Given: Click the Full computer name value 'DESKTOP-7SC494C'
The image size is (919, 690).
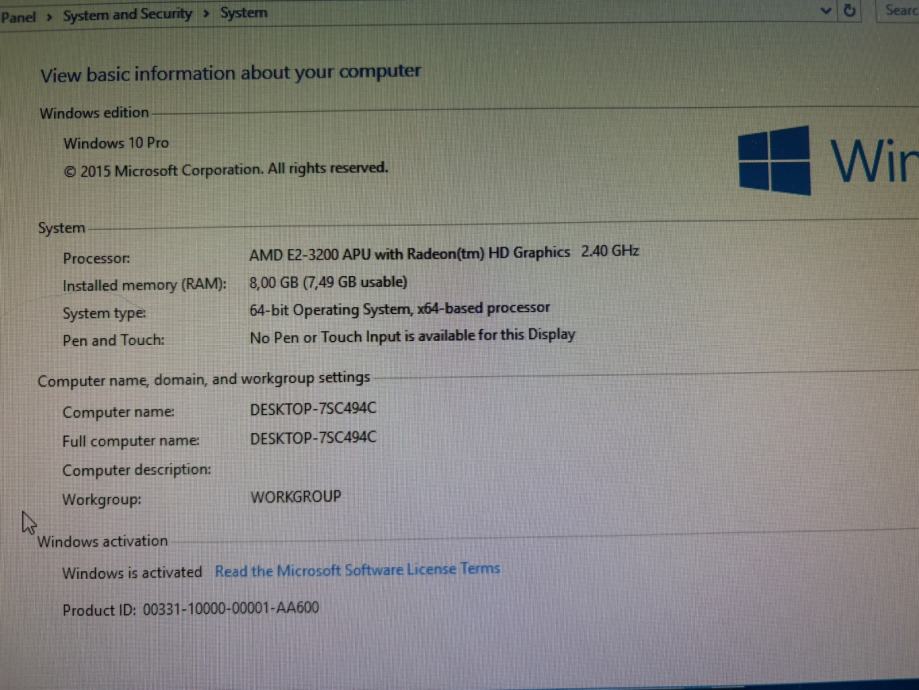Looking at the screenshot, I should [313, 438].
